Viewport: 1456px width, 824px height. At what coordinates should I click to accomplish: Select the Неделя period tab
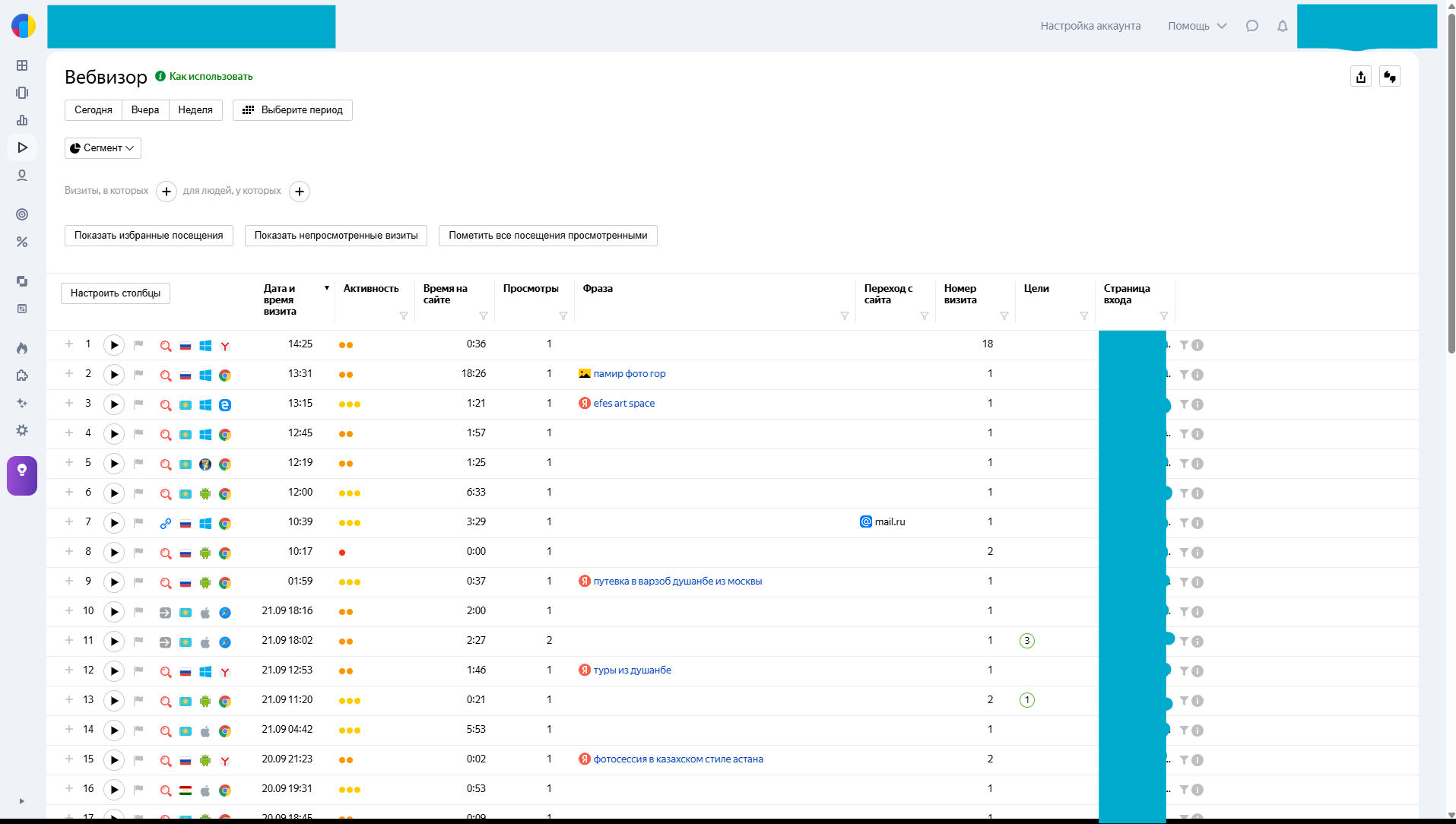195,110
